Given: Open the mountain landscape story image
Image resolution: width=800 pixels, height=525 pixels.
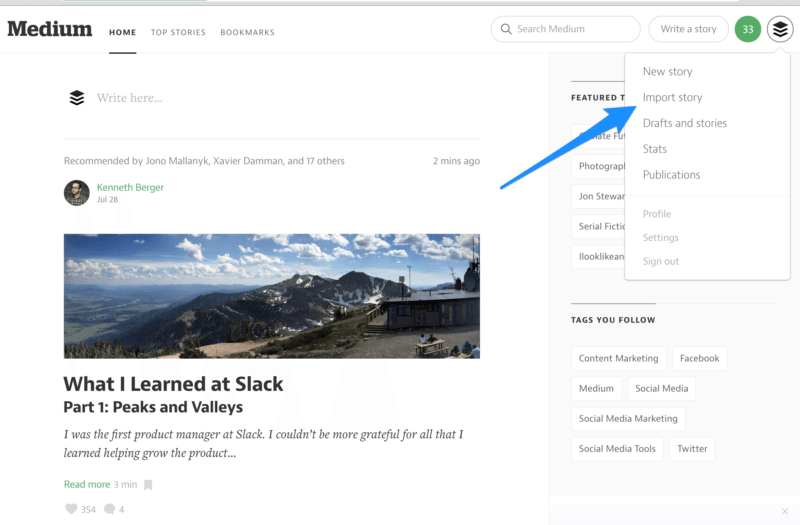Looking at the screenshot, I should 271,296.
